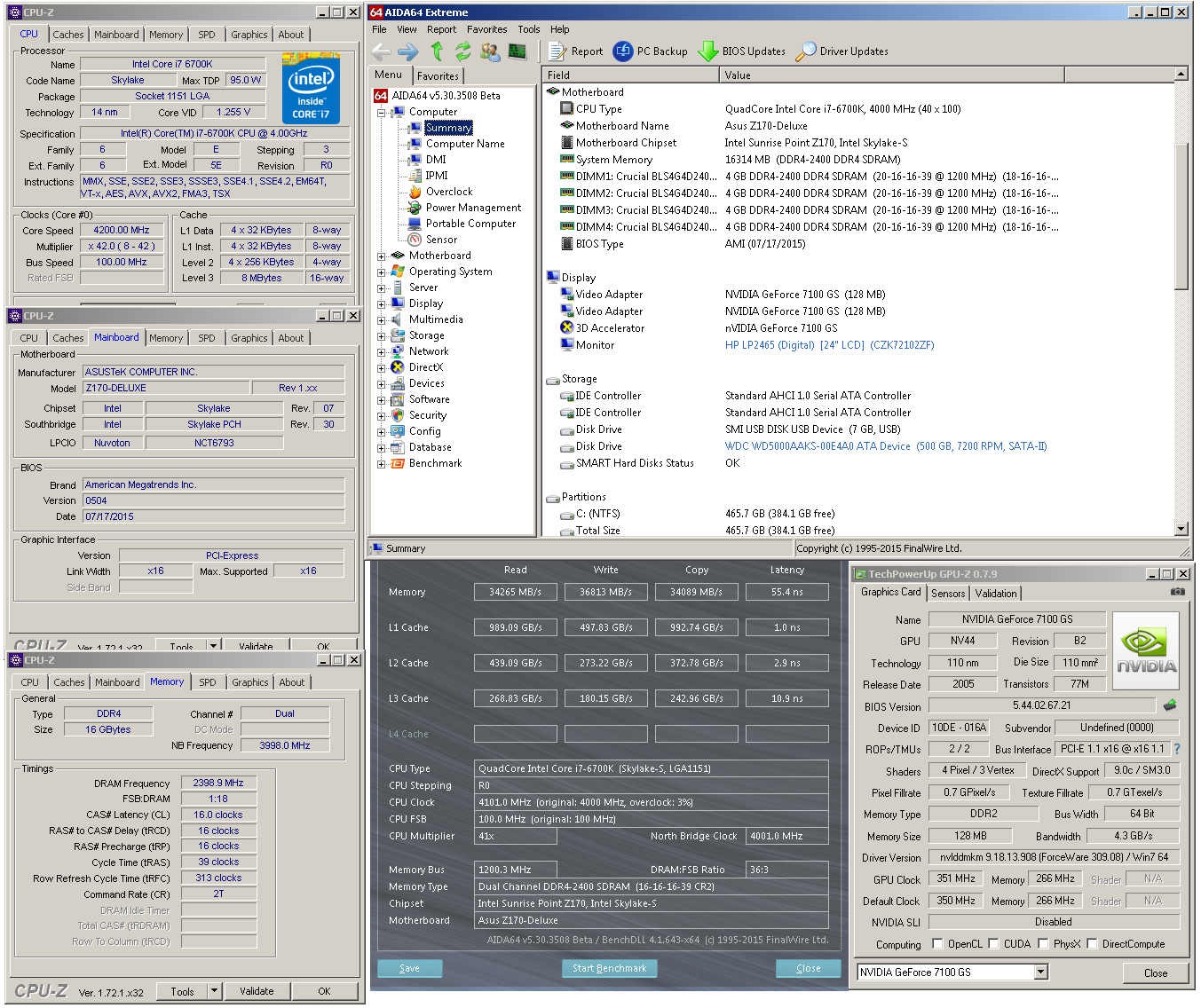Open the HP LP2465 monitor link
The width and height of the screenshot is (1201, 1008).
point(829,345)
